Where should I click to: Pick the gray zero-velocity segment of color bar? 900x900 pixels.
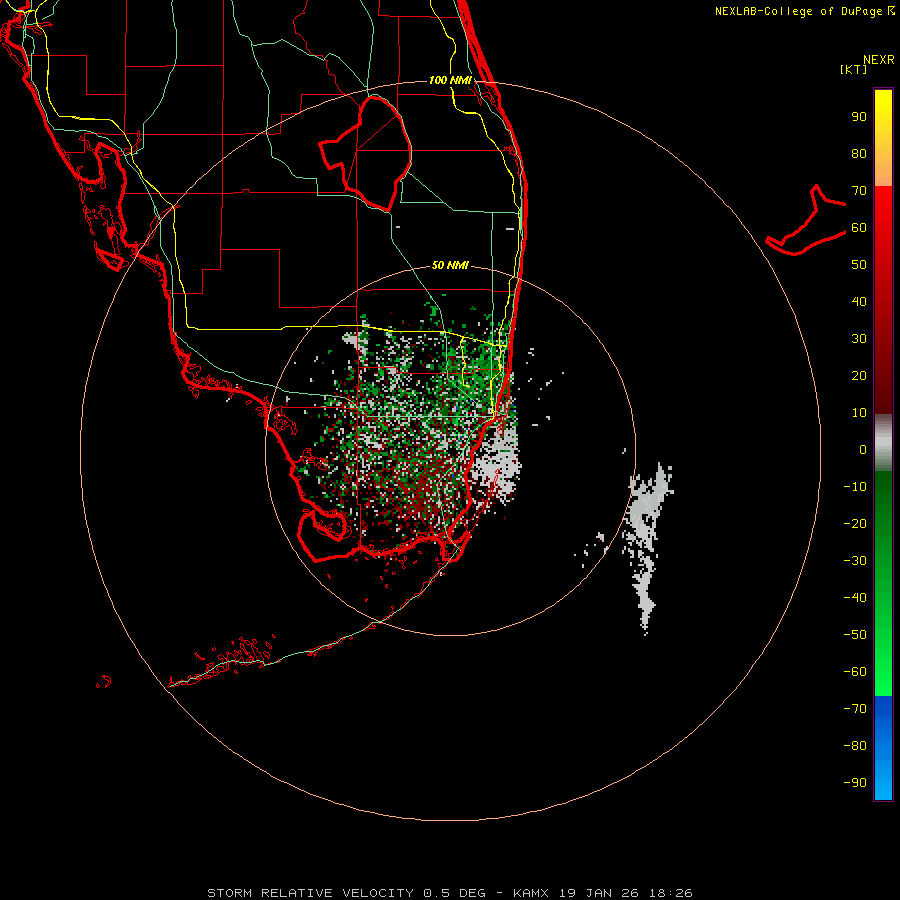coord(883,443)
